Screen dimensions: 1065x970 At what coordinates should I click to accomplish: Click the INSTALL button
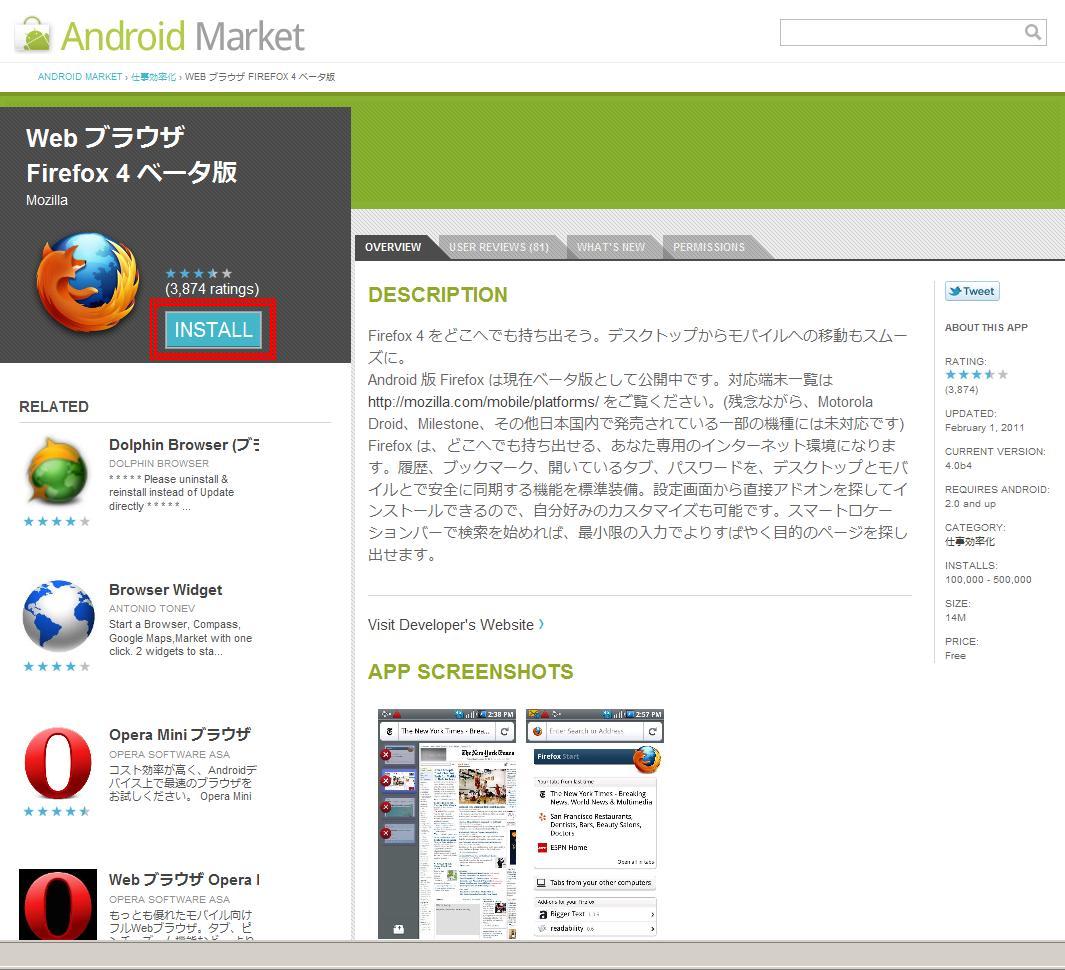point(213,329)
